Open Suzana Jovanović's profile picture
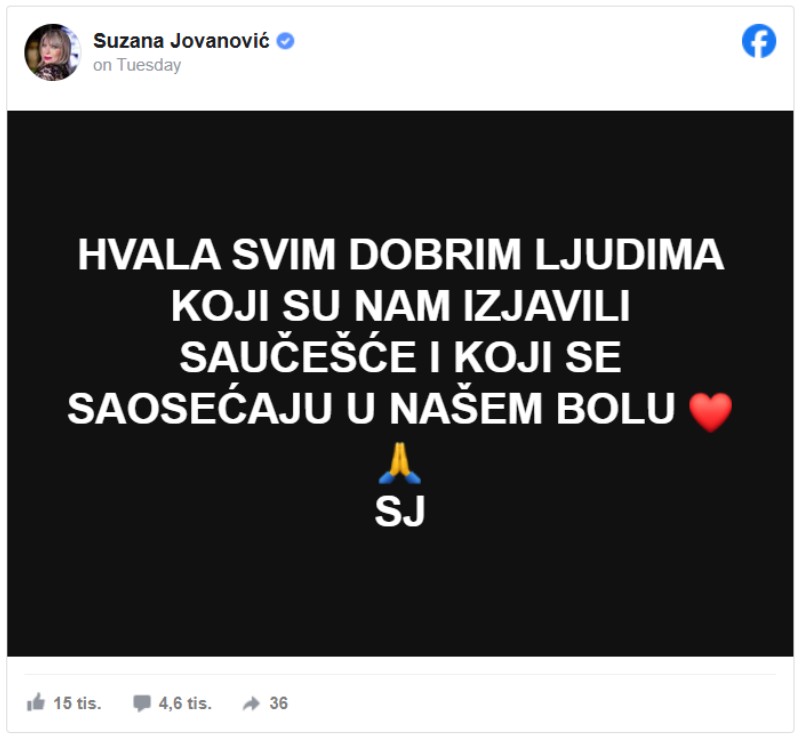 coord(52,52)
